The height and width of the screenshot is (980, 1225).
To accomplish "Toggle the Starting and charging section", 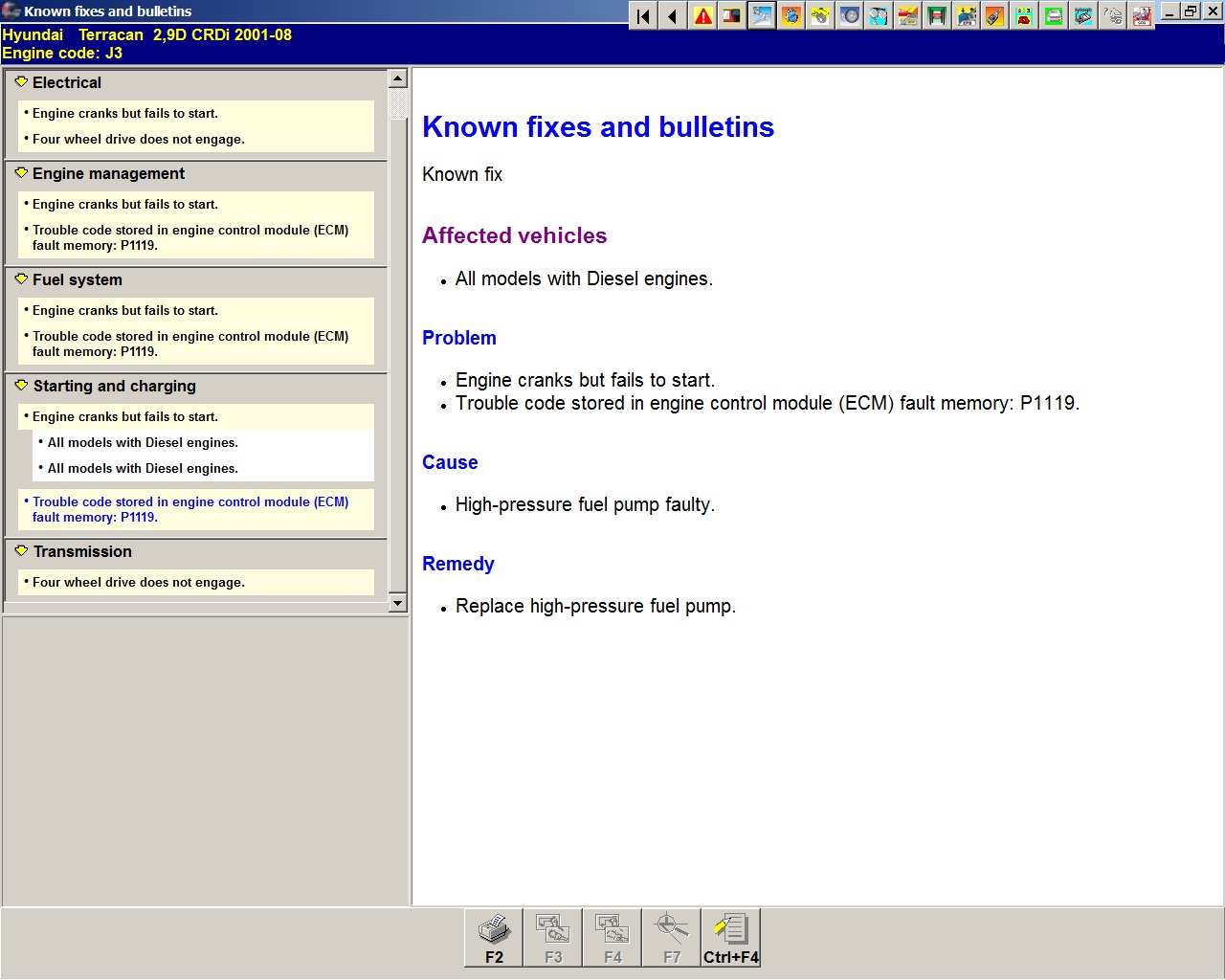I will pos(21,386).
